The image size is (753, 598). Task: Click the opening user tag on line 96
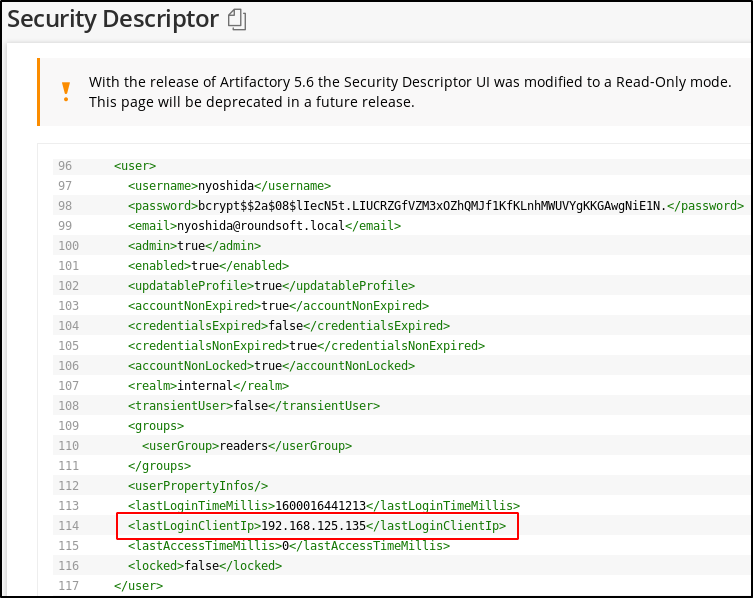(135, 166)
